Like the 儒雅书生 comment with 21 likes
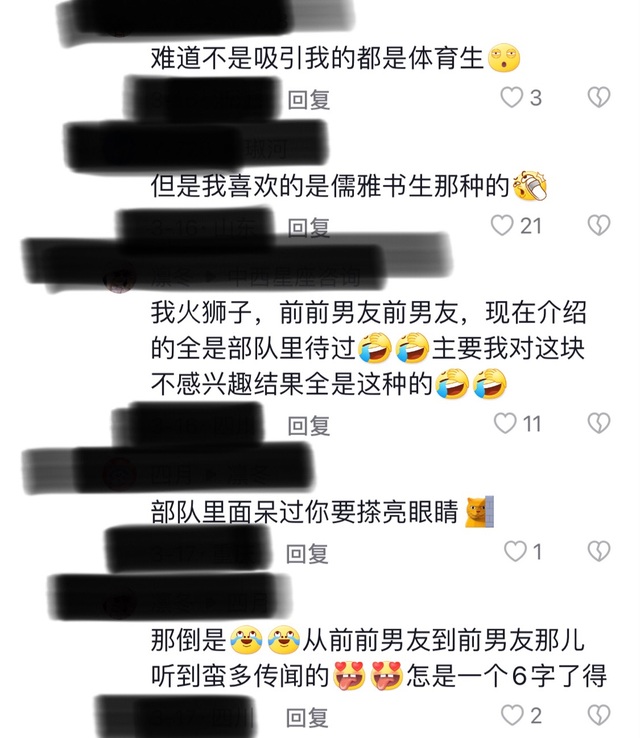 (502, 225)
